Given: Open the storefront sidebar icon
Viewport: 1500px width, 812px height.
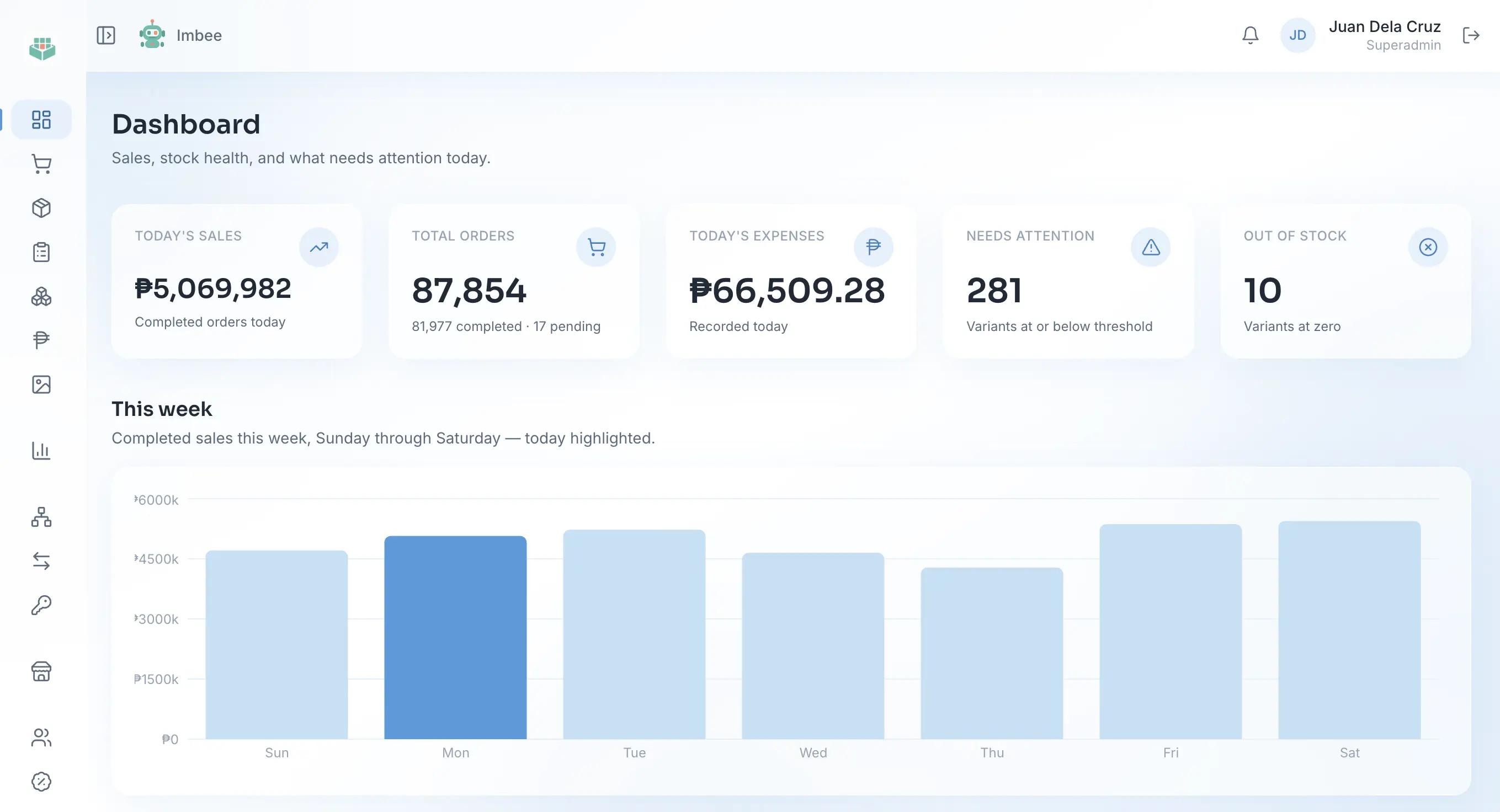Looking at the screenshot, I should click(41, 671).
